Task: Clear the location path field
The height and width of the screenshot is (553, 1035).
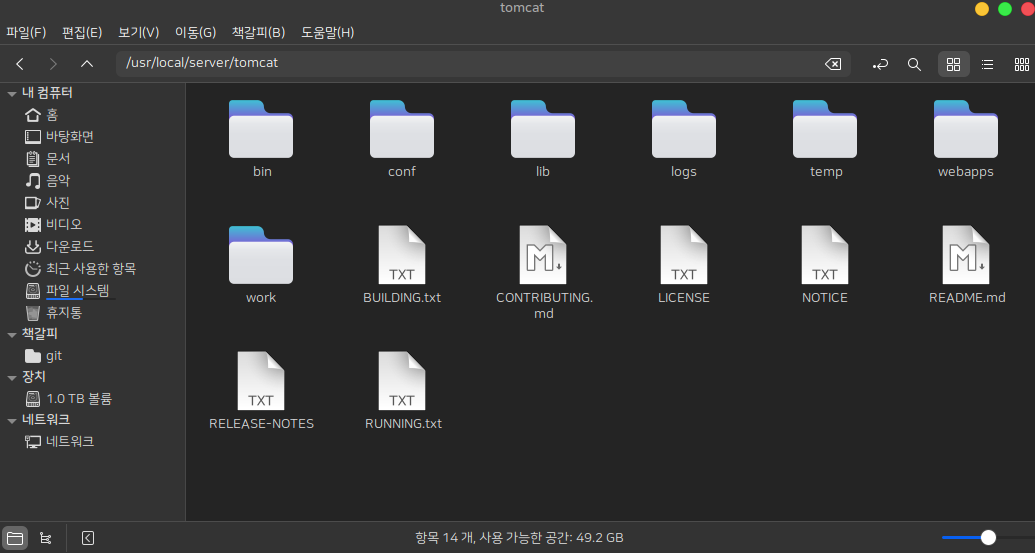Action: tap(833, 64)
